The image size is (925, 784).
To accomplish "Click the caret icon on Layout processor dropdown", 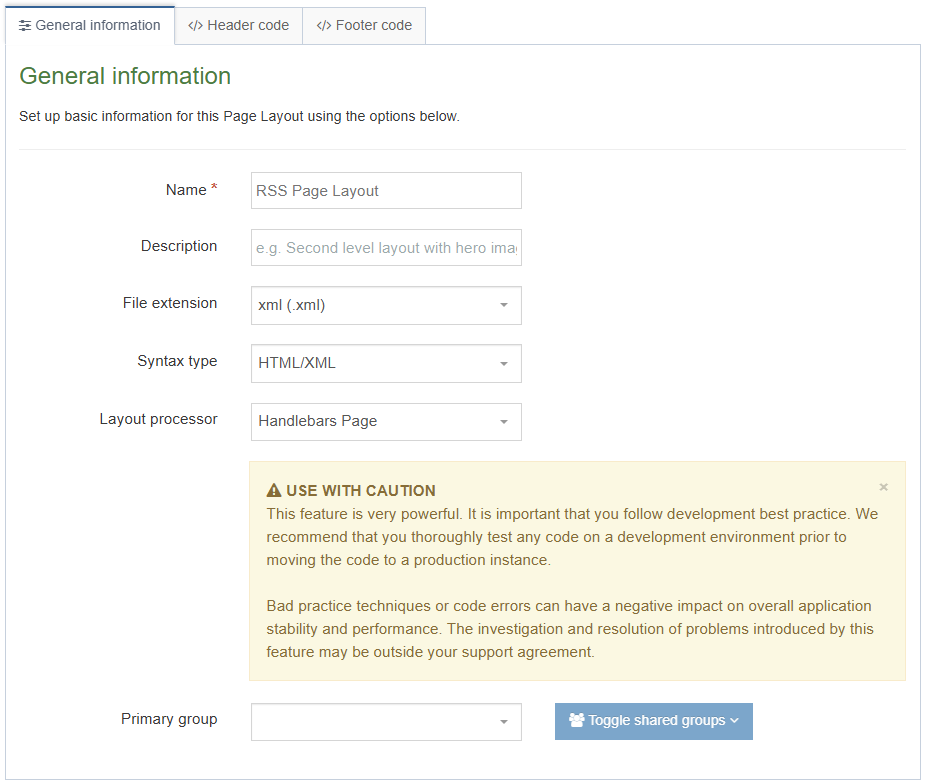I will tap(505, 421).
